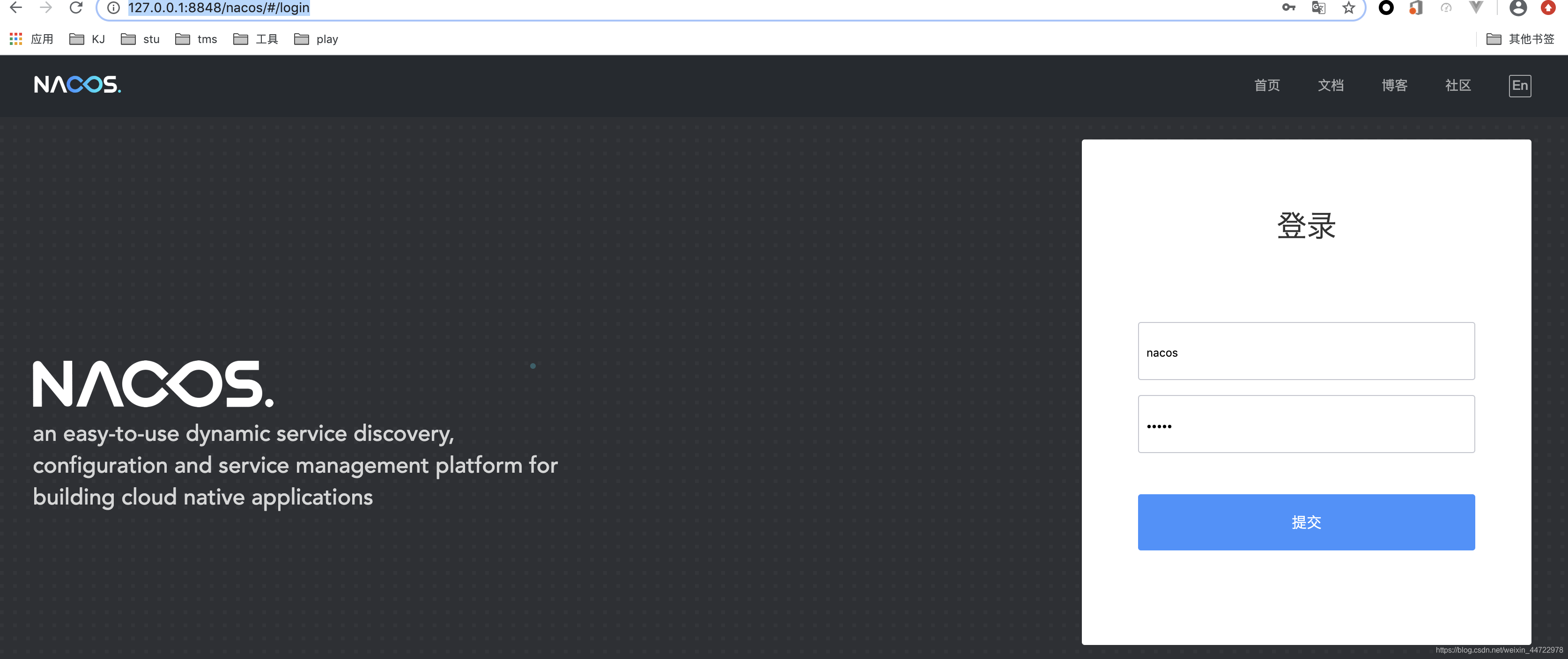Click the translate page icon
The image size is (1568, 659).
pyautogui.click(x=1318, y=8)
